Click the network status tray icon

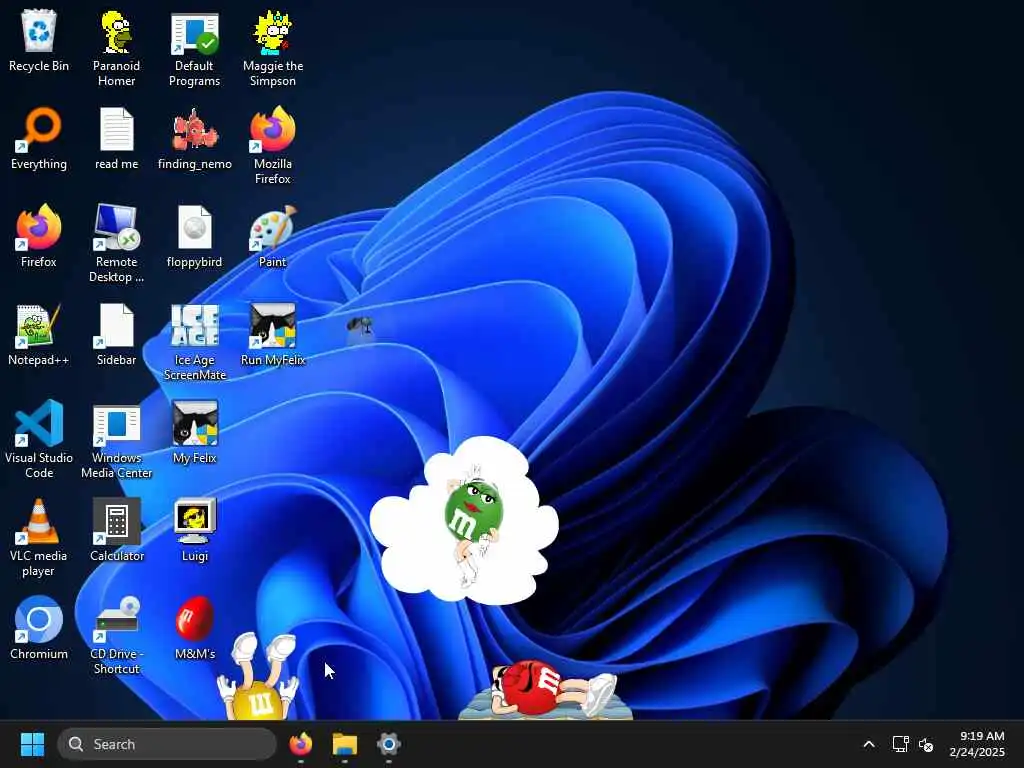point(901,744)
